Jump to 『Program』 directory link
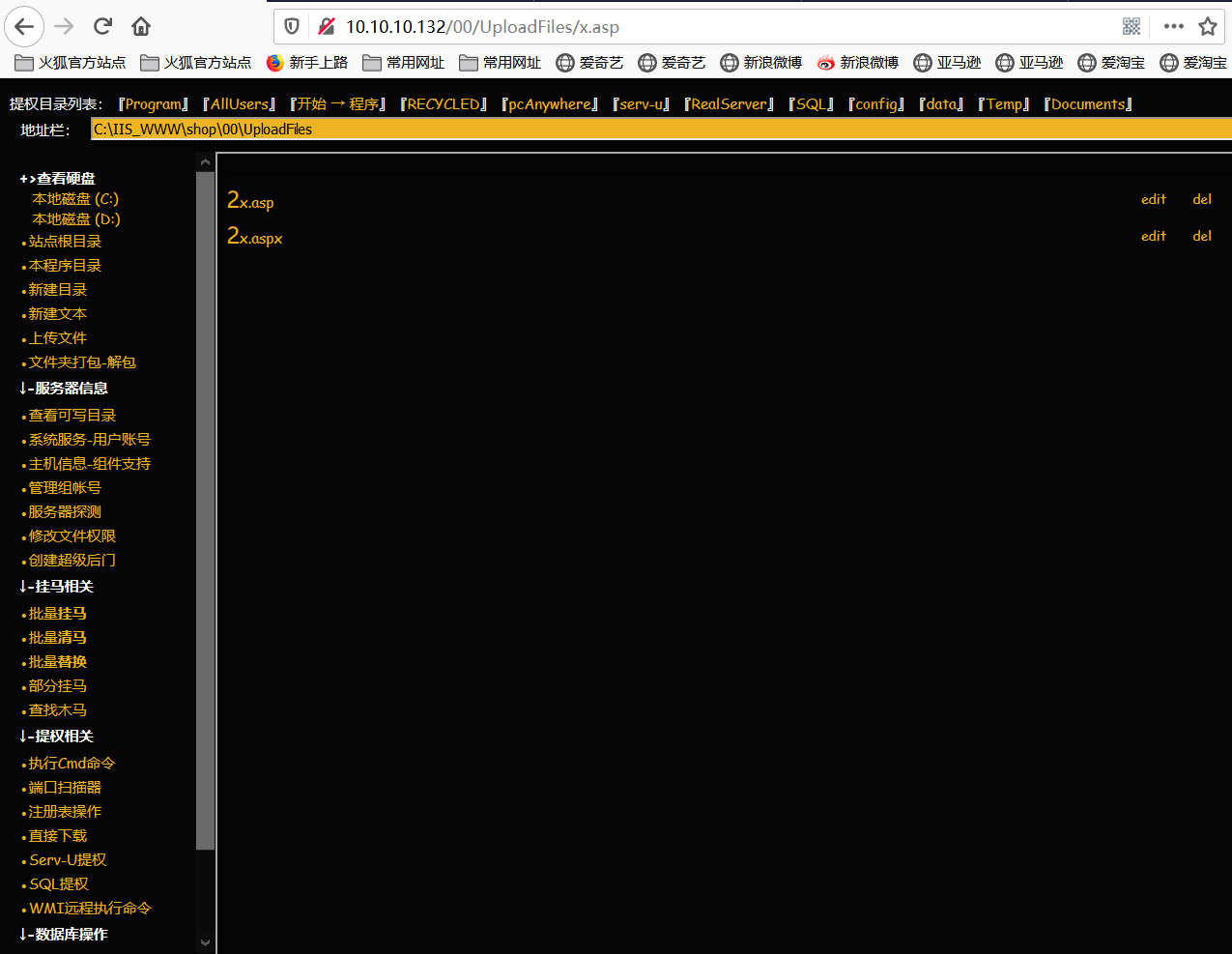Viewport: 1232px width, 954px height. point(153,104)
